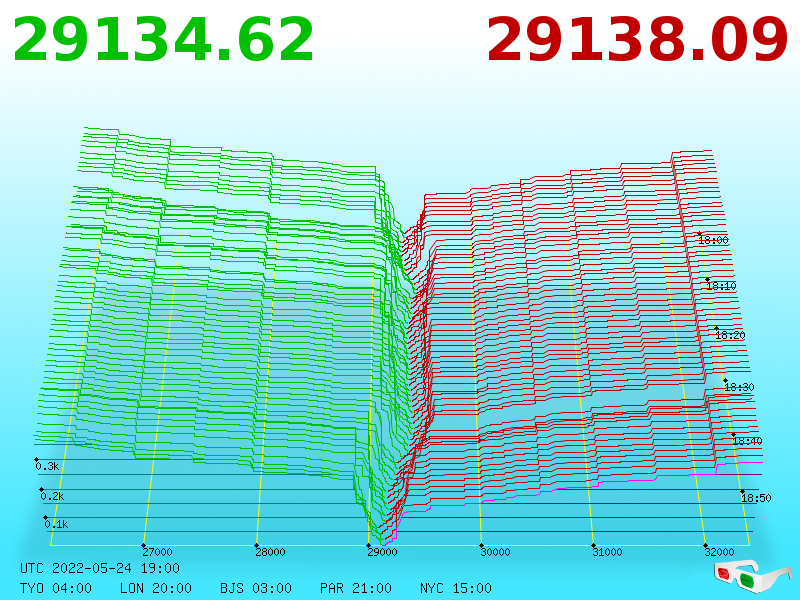Click the 29000 price axis label
This screenshot has width=800, height=600.
tap(382, 552)
